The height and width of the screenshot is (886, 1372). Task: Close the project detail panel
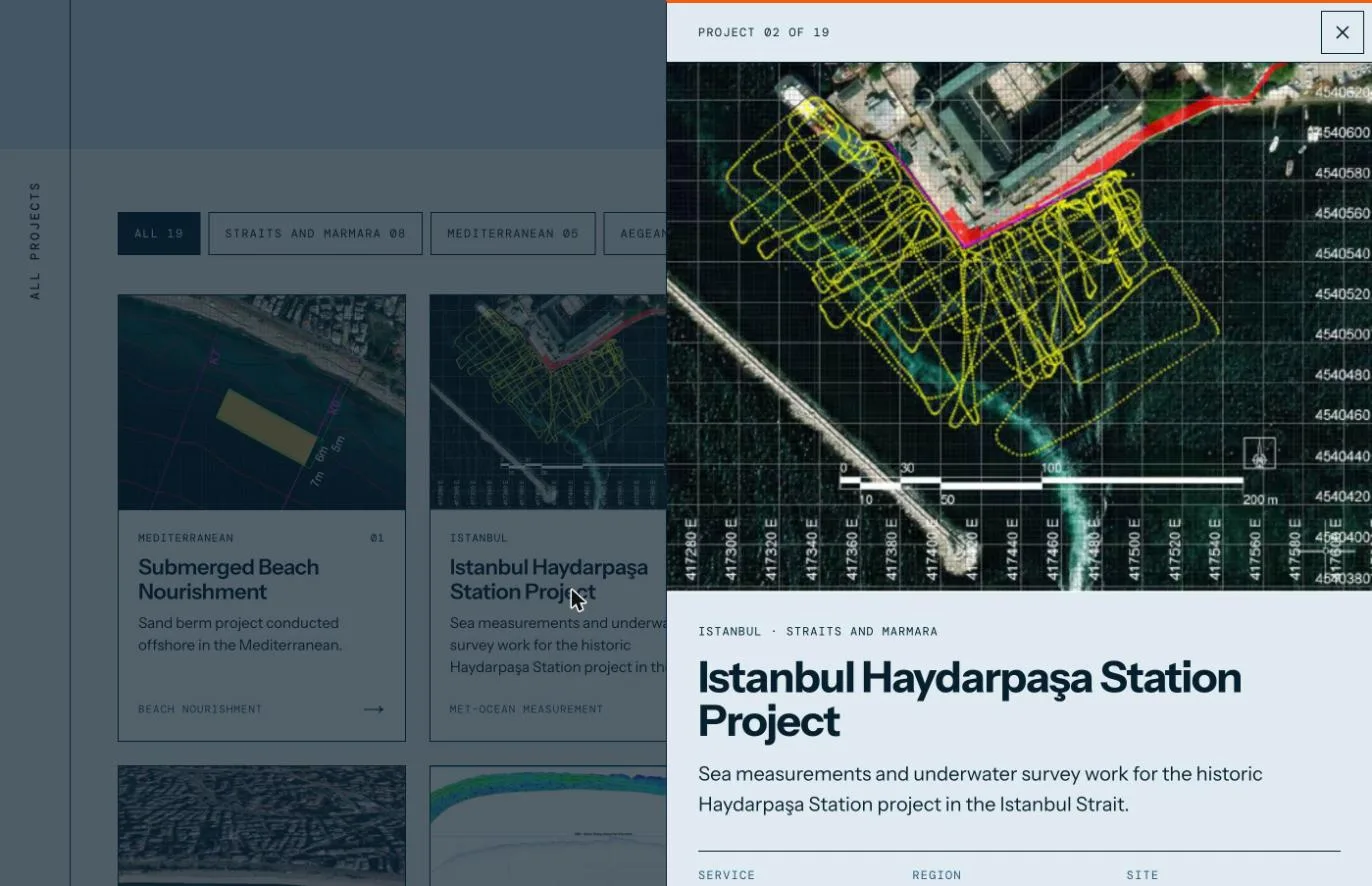[x=1342, y=32]
